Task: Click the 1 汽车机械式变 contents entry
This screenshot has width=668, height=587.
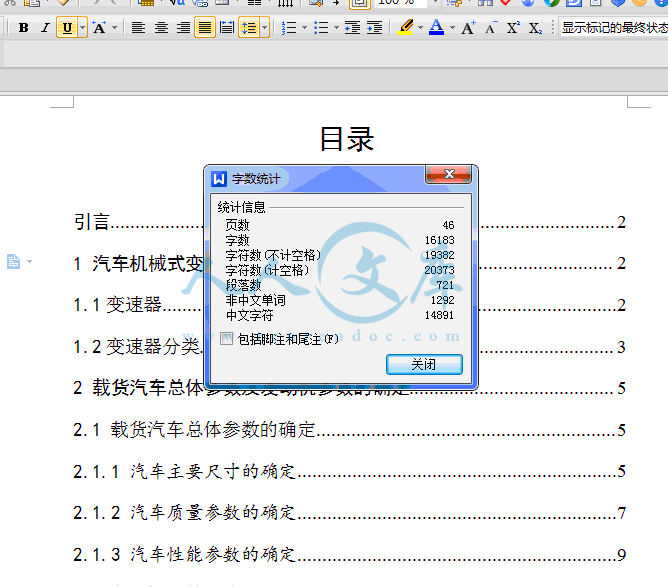Action: [139, 264]
